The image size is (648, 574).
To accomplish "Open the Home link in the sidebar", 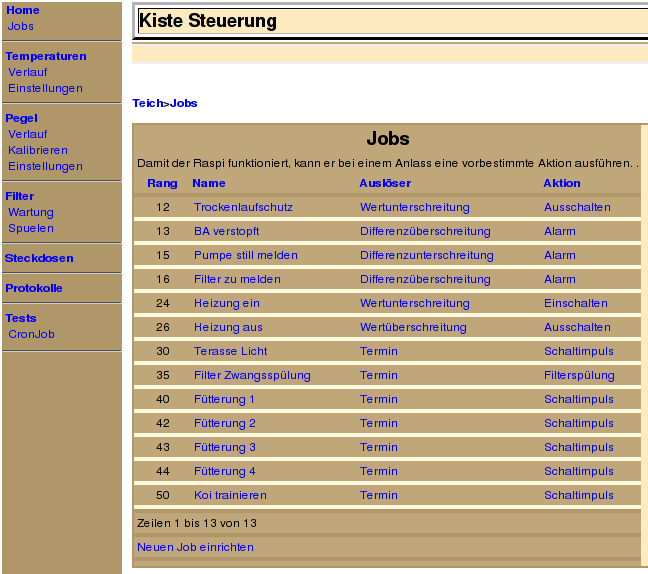I will point(23,10).
